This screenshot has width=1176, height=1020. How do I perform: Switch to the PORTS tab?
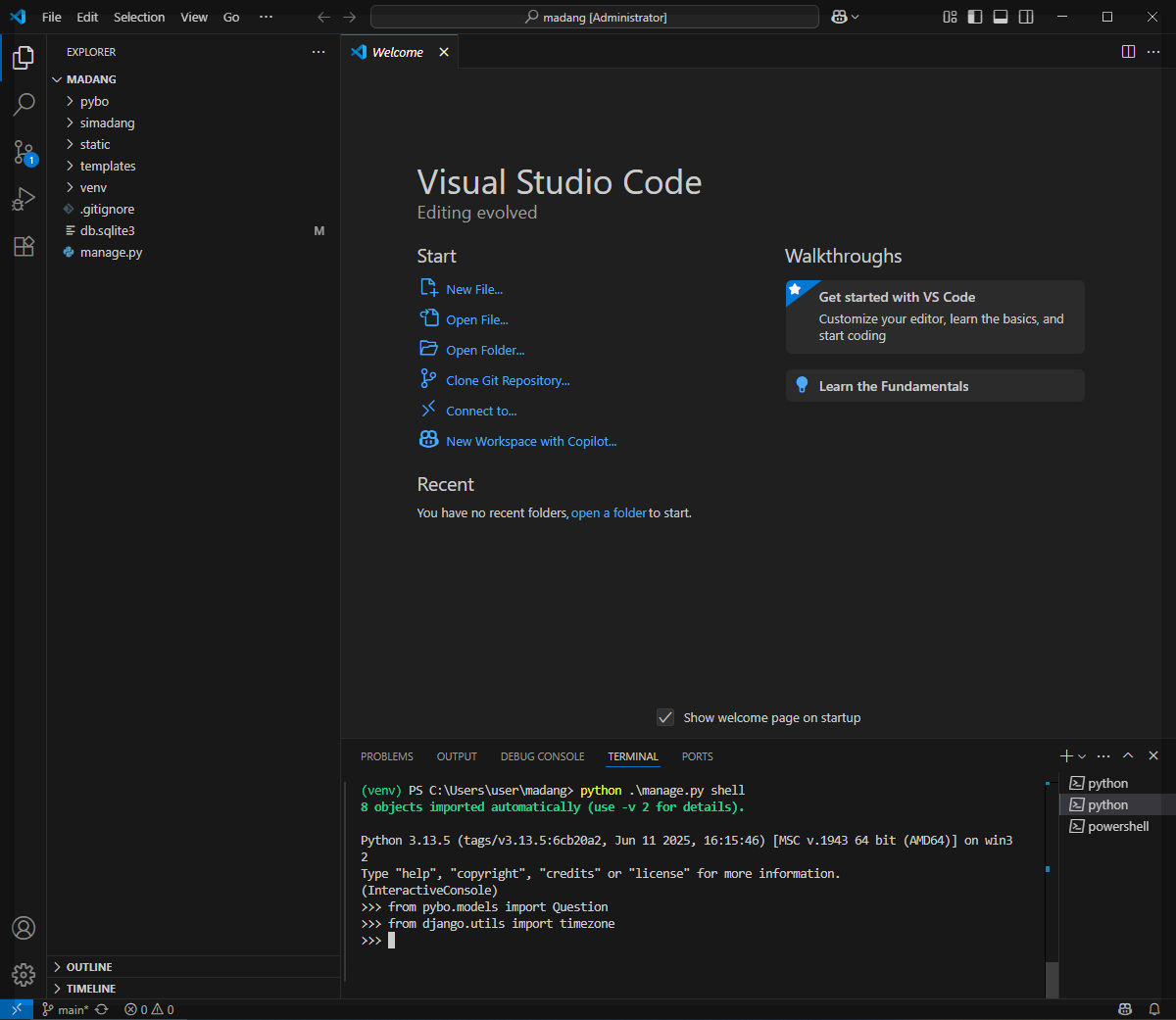(x=698, y=756)
